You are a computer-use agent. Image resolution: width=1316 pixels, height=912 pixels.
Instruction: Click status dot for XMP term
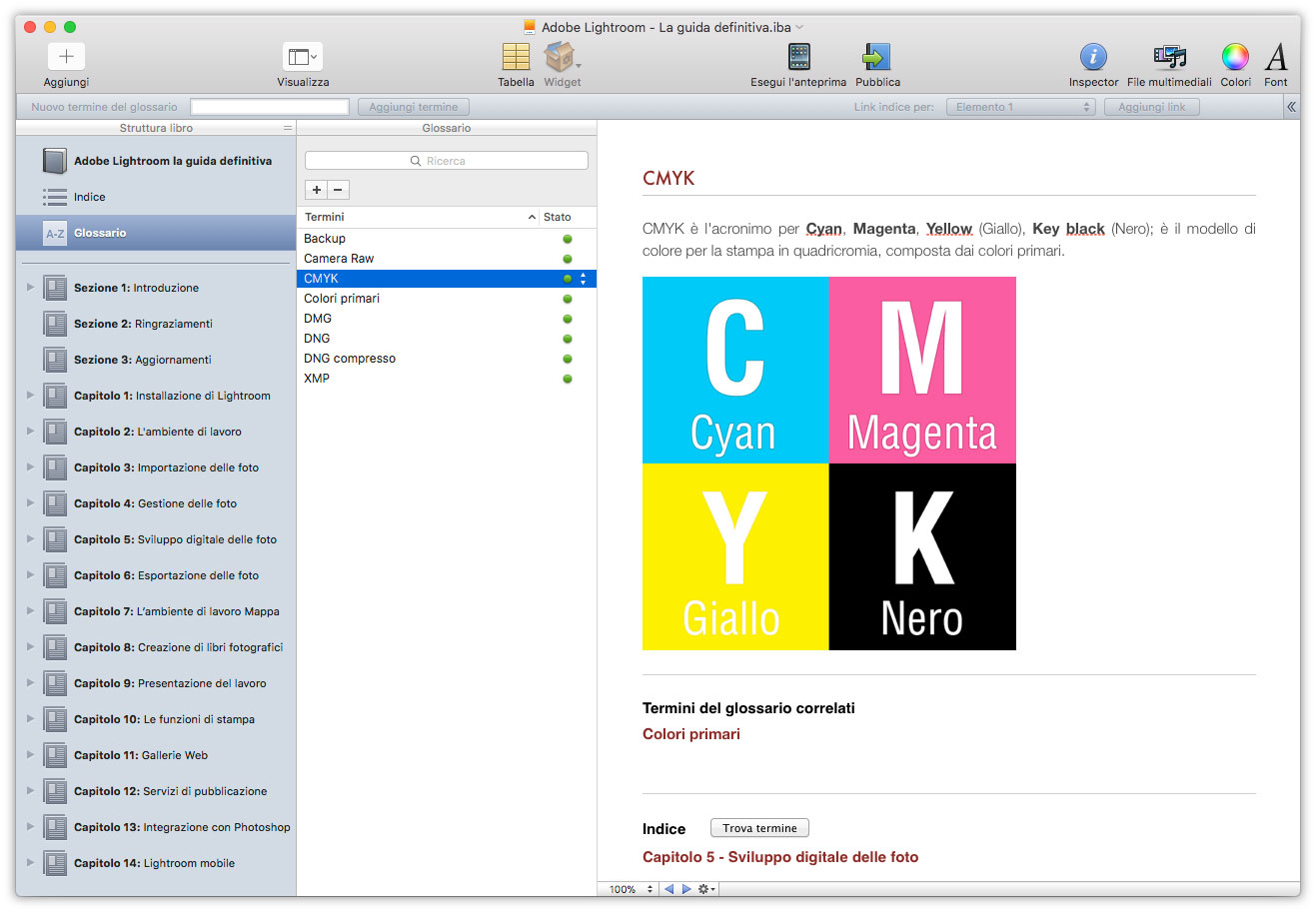568,379
